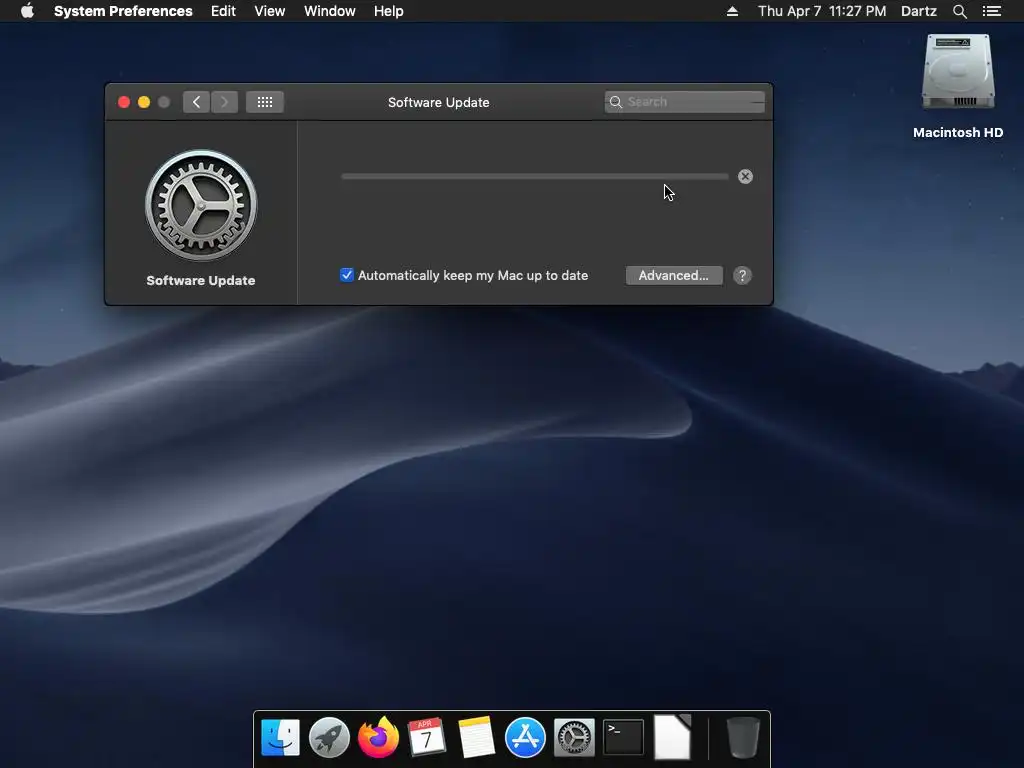Click System Preferences icon in Dock

click(x=574, y=738)
